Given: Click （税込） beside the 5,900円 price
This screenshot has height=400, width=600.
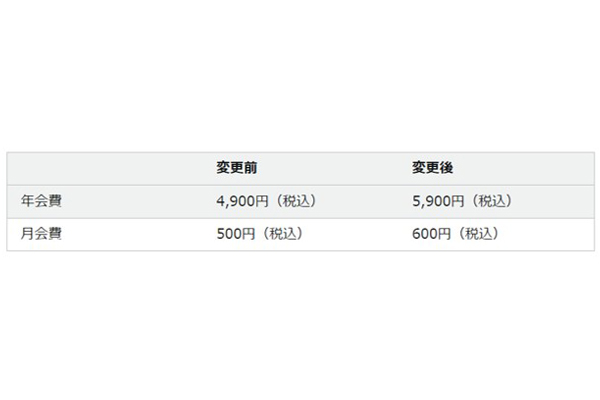Looking at the screenshot, I should (x=490, y=201).
